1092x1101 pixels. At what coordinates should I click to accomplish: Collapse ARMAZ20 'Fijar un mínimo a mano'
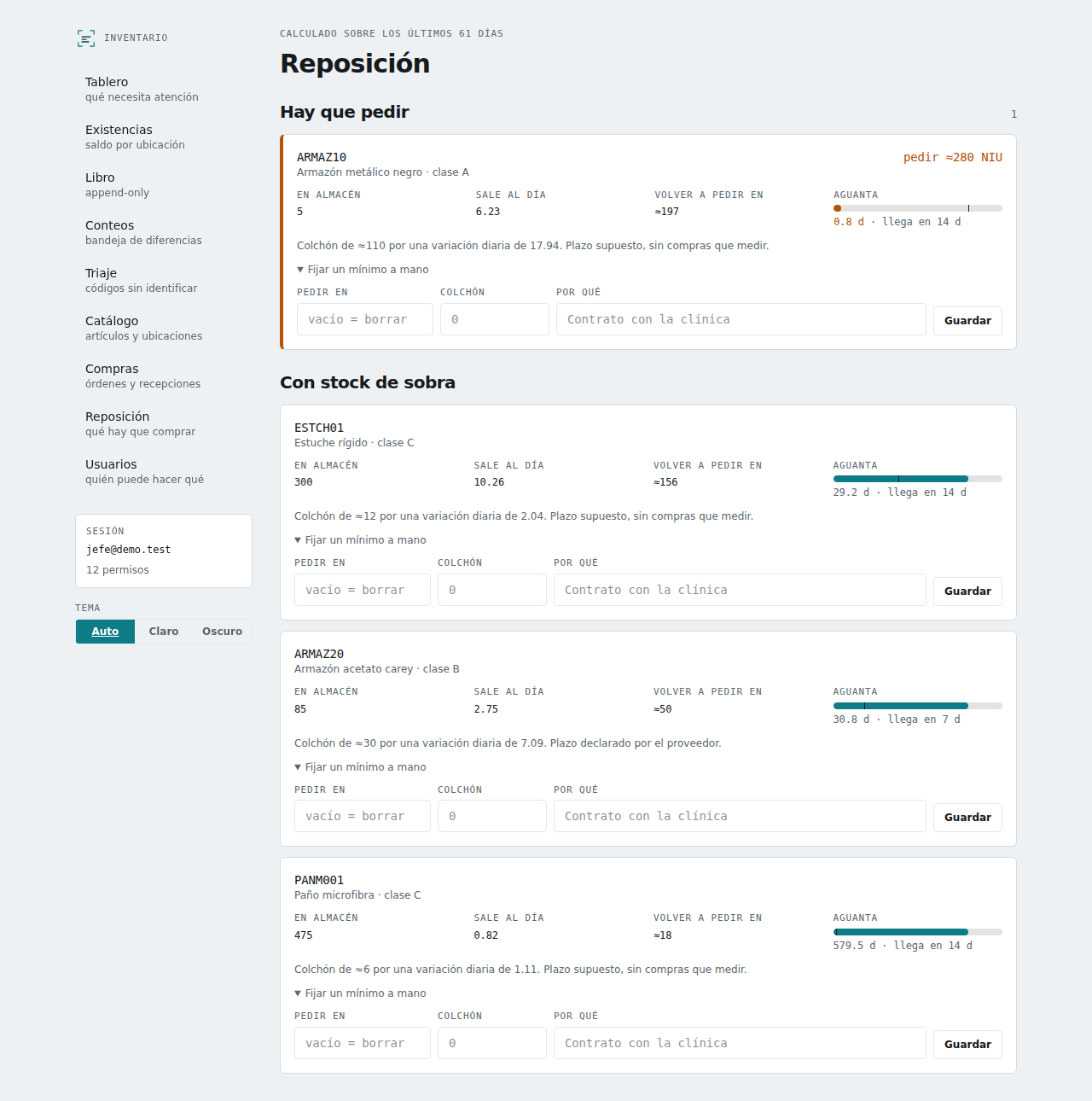(x=360, y=767)
